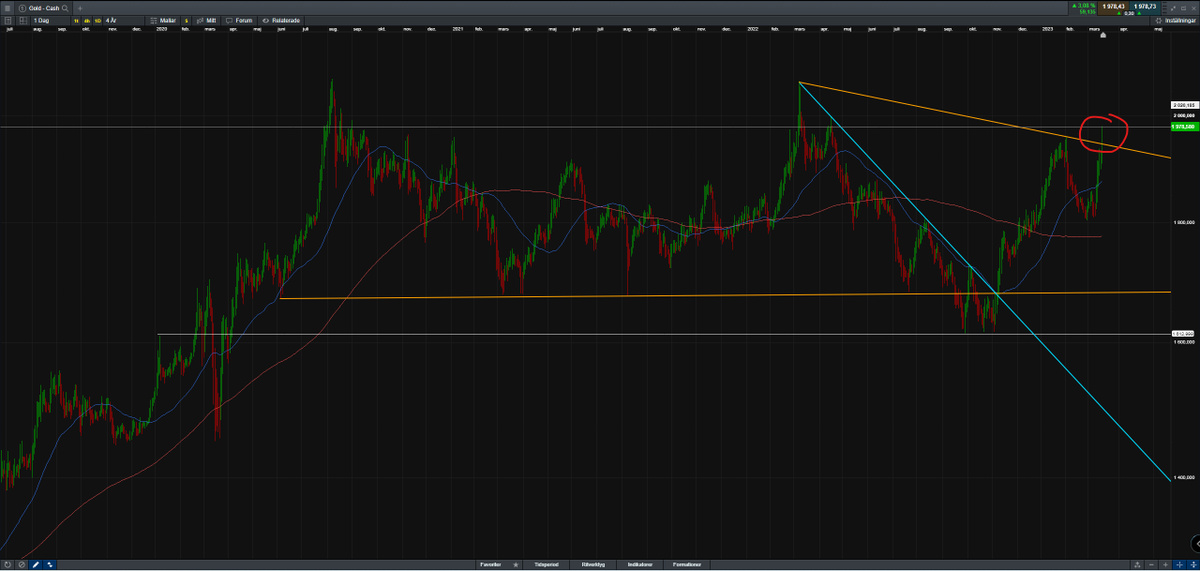Click the 1 400,000 label on price axis
Image resolution: width=1200 pixels, height=571 pixels.
click(1185, 479)
